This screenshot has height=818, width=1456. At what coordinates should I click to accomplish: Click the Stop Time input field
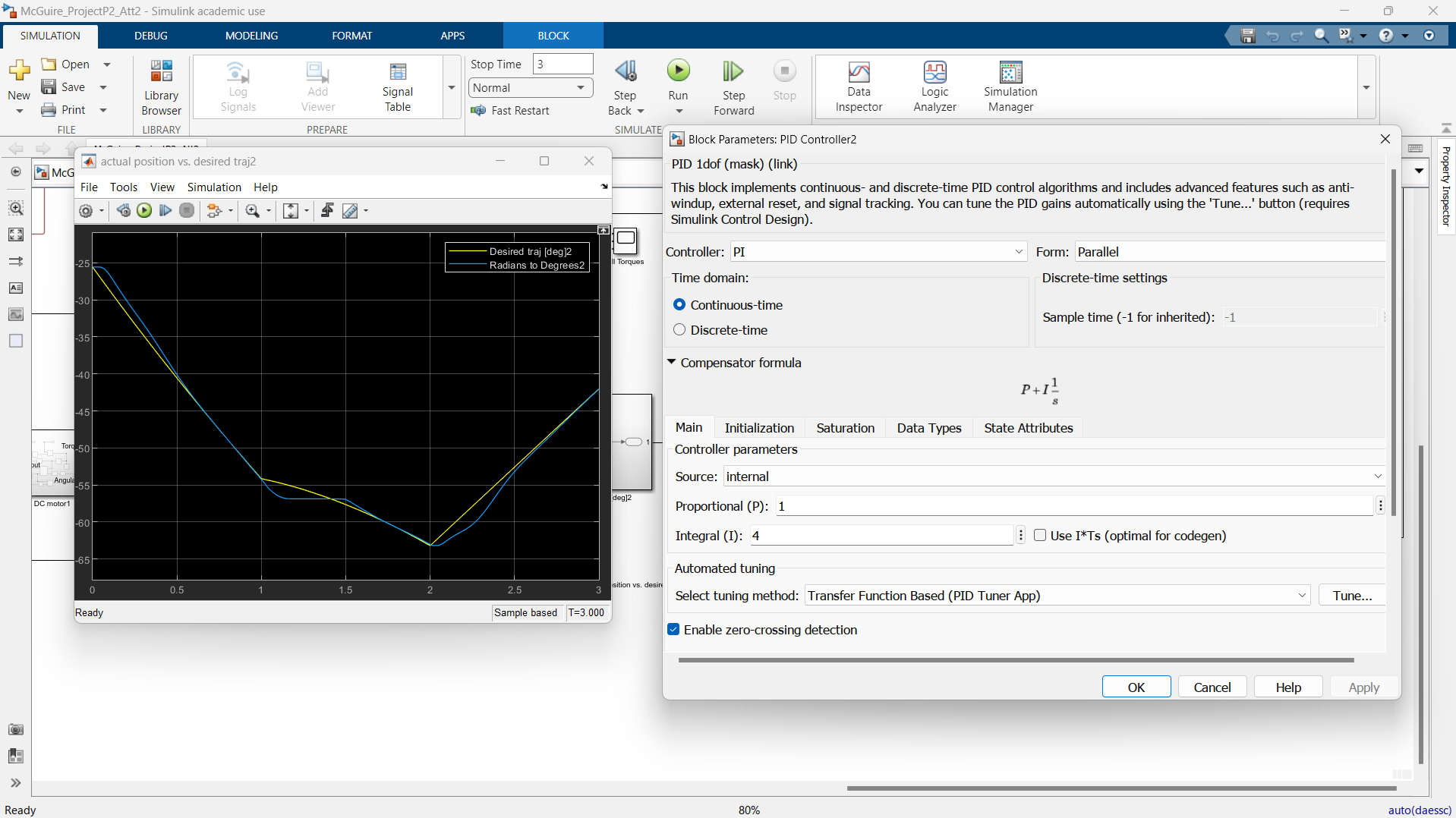[563, 64]
